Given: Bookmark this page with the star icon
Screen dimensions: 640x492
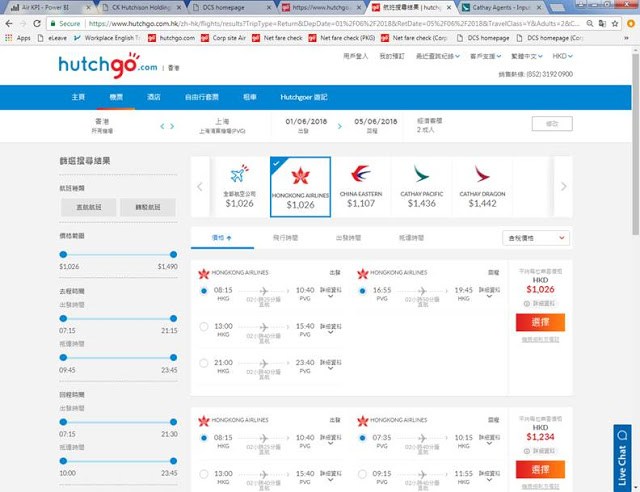Looking at the screenshot, I should 615,24.
